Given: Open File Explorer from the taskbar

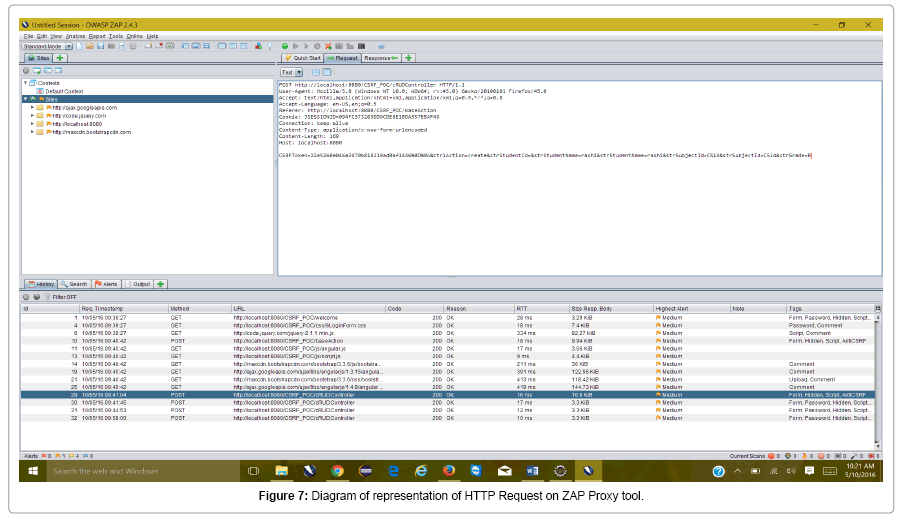Looking at the screenshot, I should pos(281,471).
